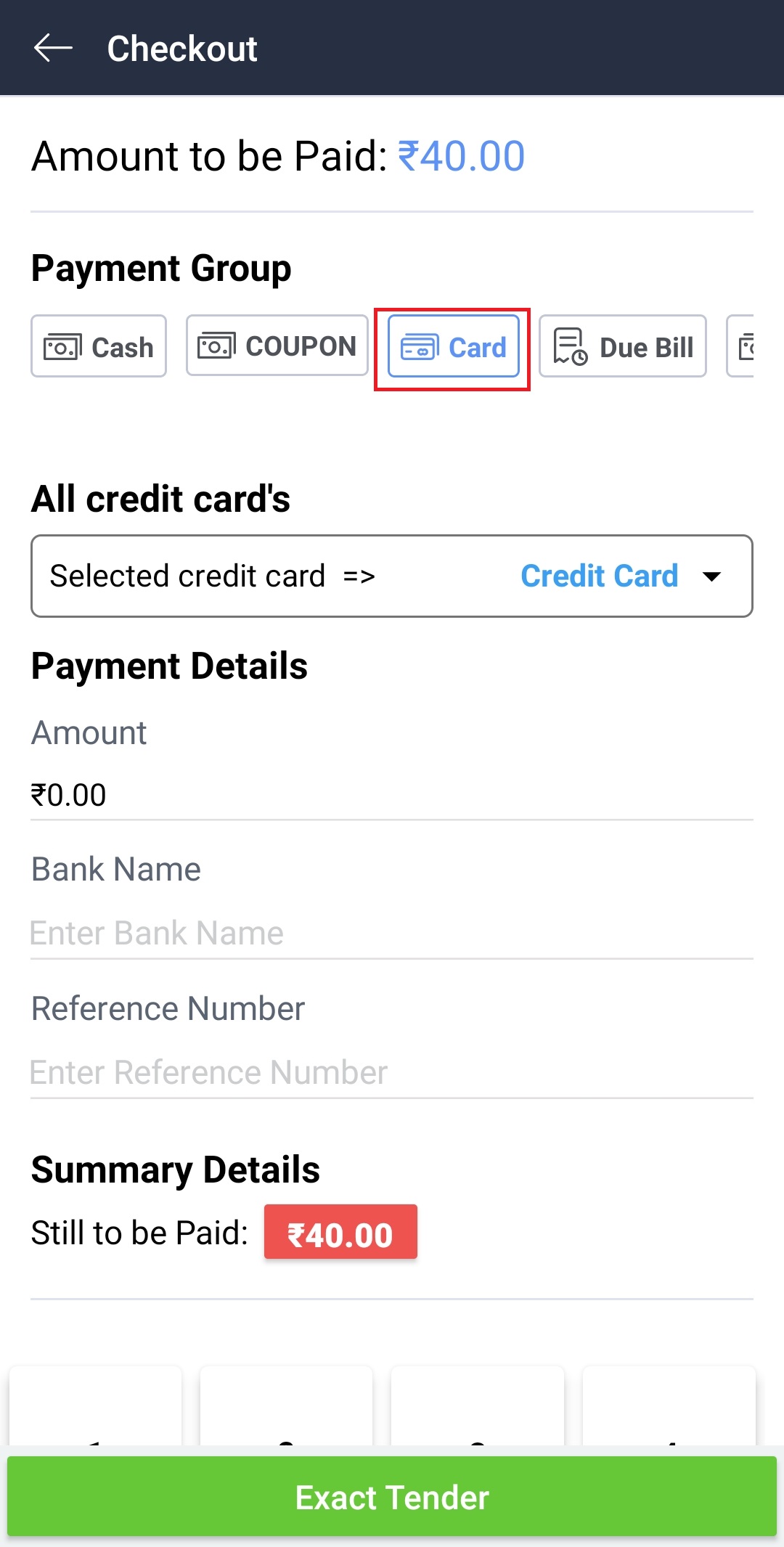Viewport: 784px width, 1547px height.
Task: Focus the Amount field showing ₹0.00
Action: pos(392,795)
